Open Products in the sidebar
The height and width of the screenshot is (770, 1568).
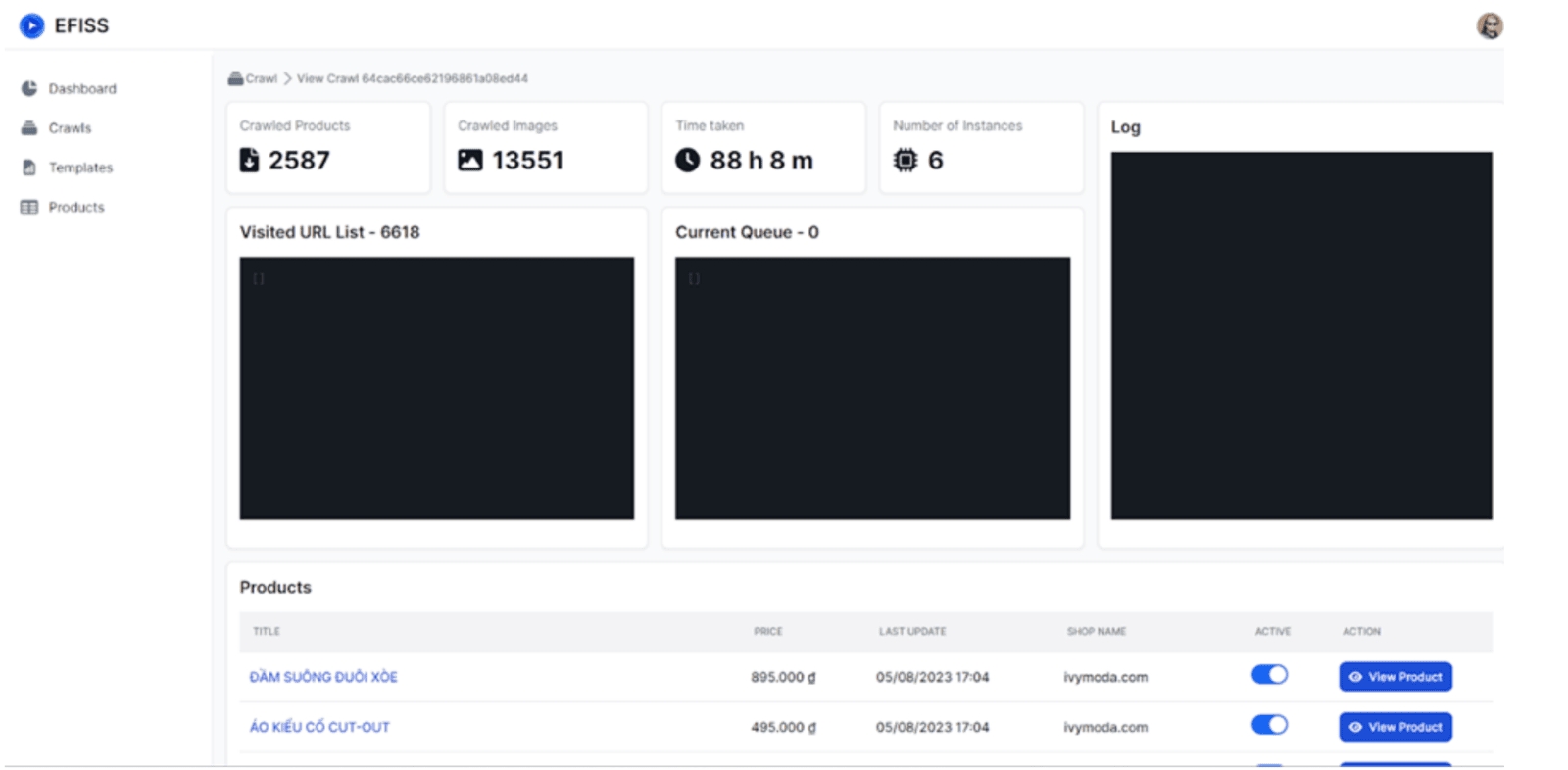(x=76, y=207)
